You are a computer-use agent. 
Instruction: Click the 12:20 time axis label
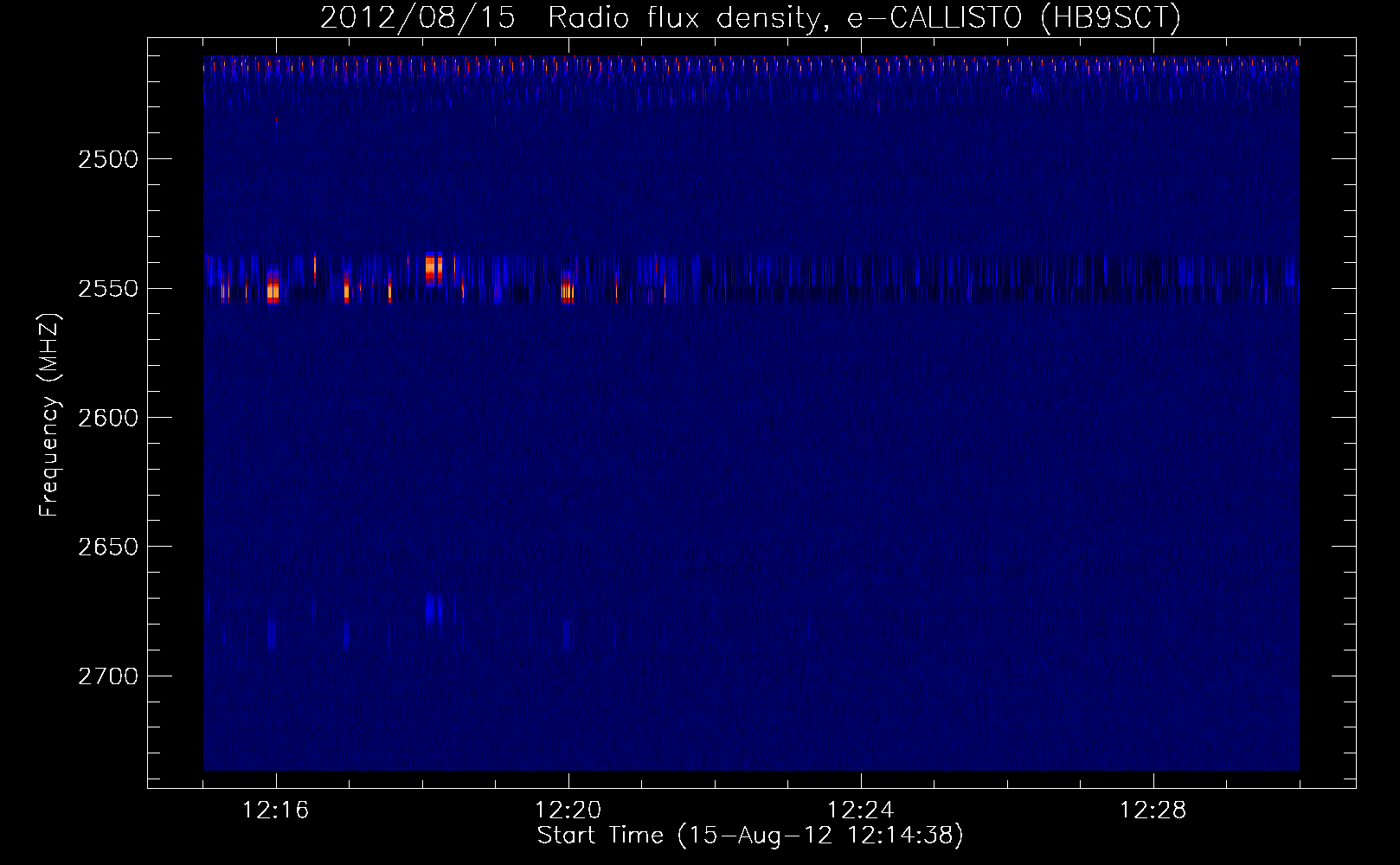pos(568,811)
